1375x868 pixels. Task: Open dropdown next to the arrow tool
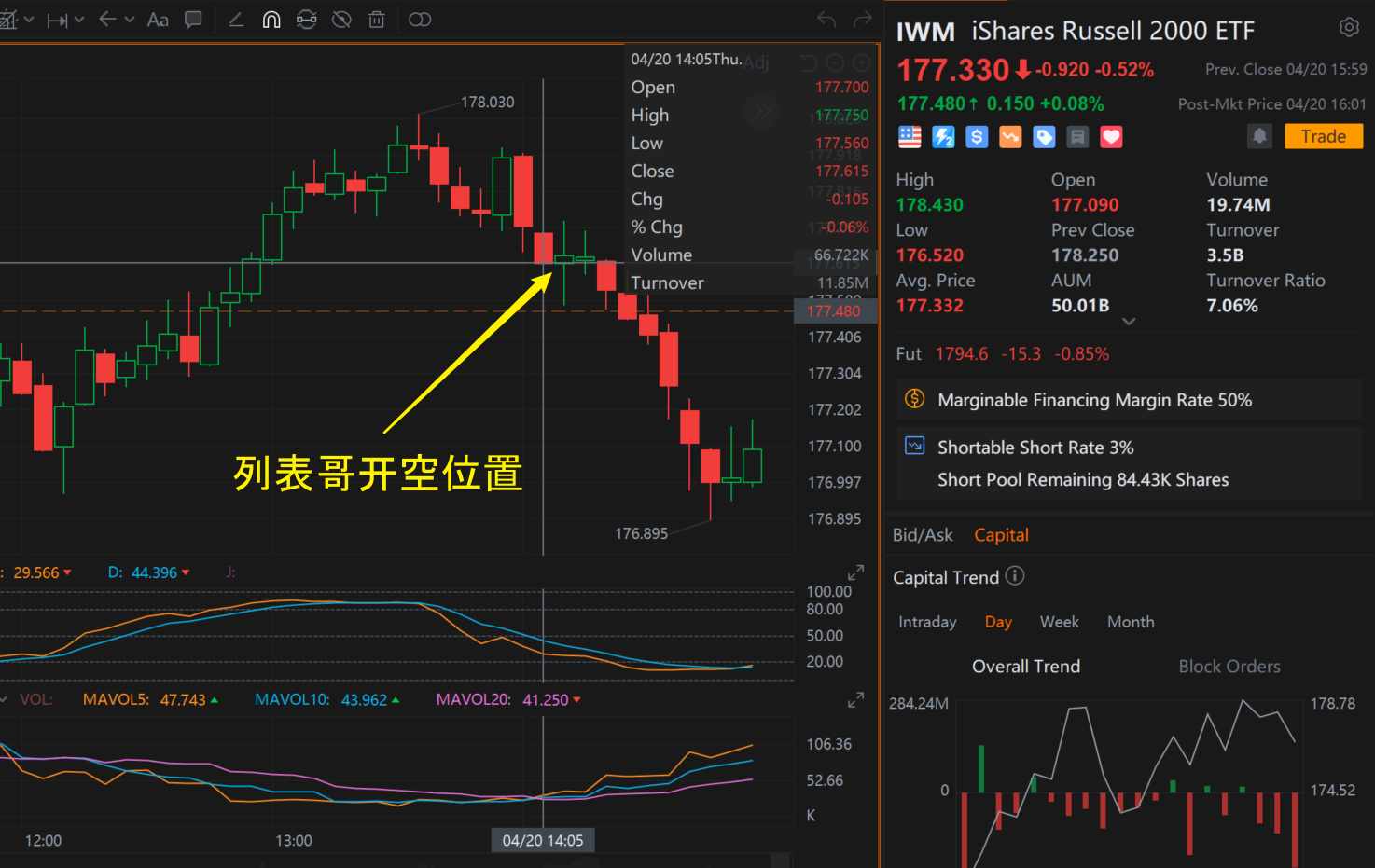tap(130, 20)
